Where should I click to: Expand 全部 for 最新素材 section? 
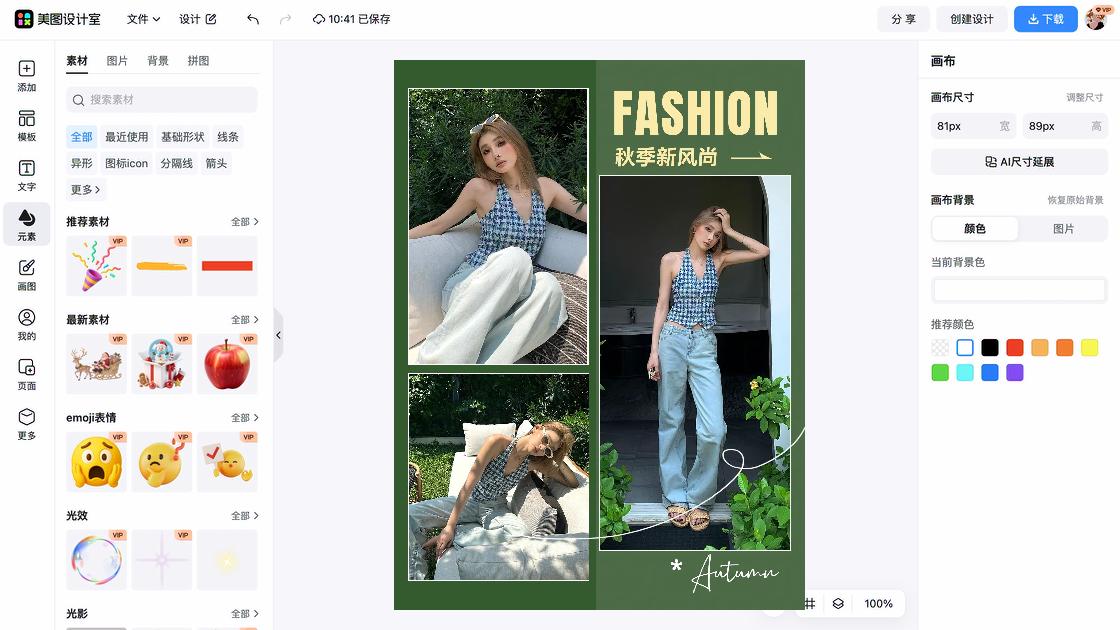point(244,319)
